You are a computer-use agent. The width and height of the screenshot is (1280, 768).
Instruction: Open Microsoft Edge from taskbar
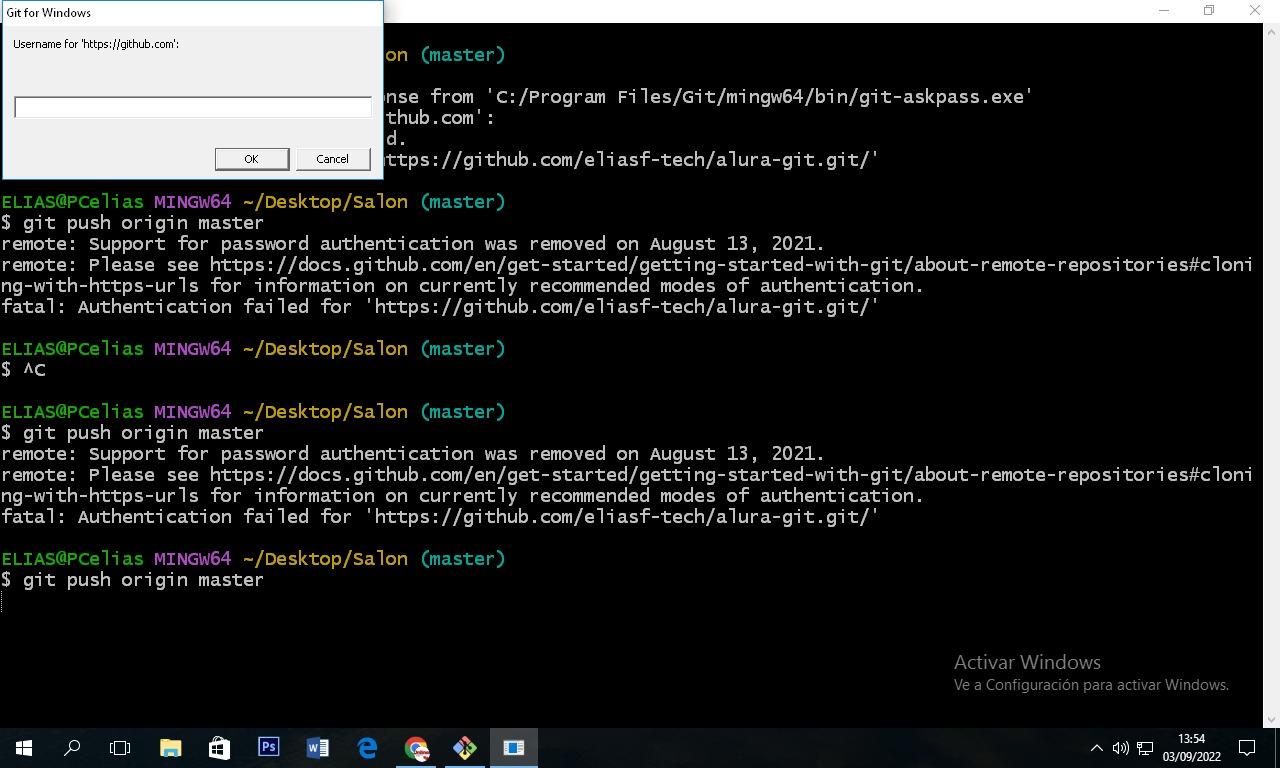[367, 748]
